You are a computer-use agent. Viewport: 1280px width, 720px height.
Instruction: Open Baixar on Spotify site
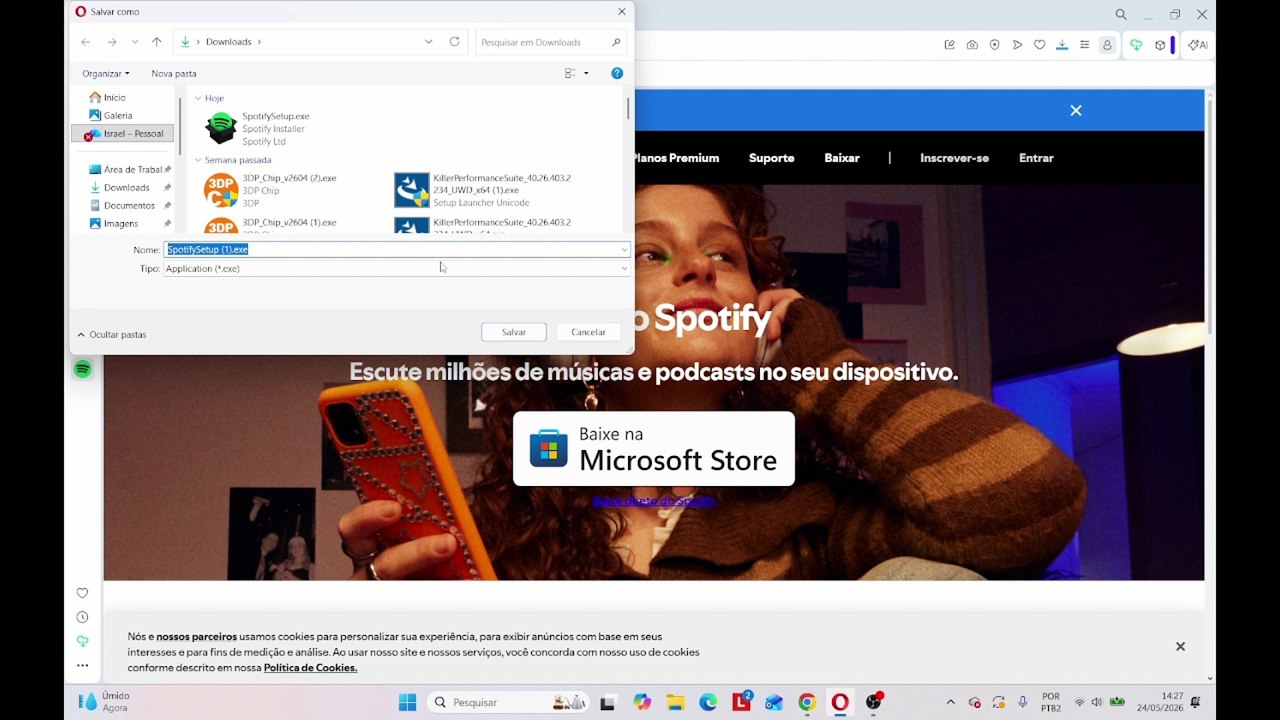842,158
